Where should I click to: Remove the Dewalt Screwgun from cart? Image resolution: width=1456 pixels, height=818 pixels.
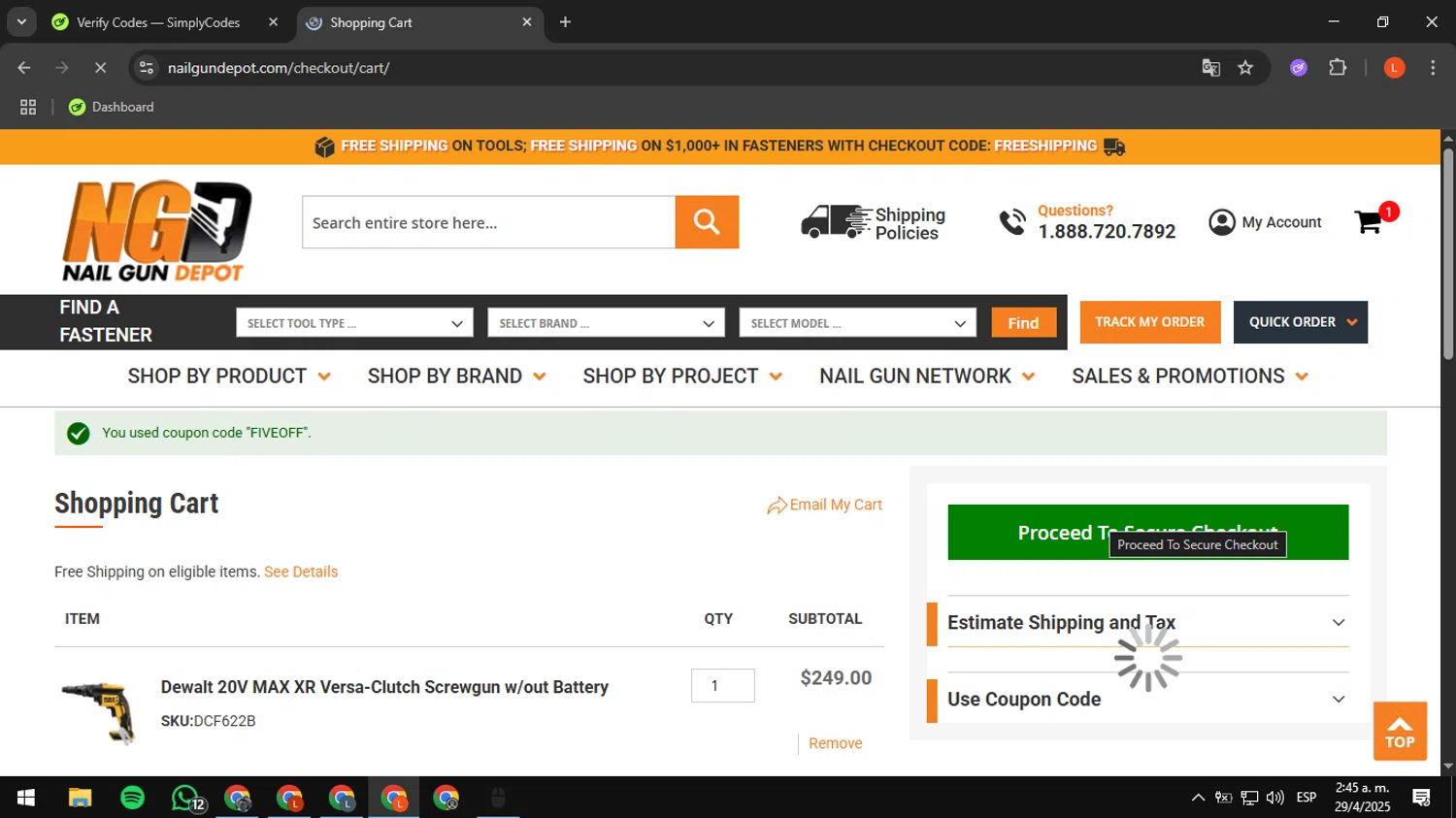pos(835,743)
